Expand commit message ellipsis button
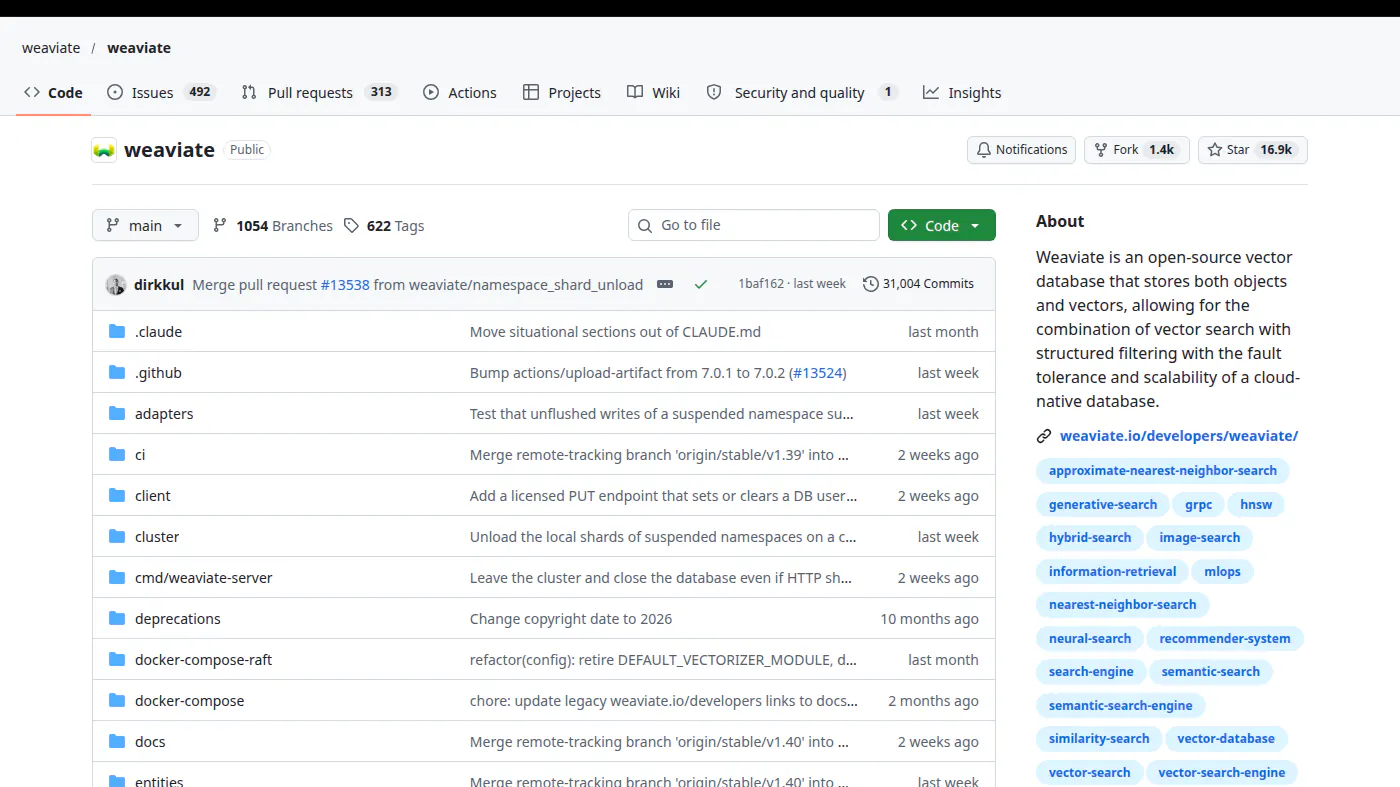The image size is (1400, 787). pyautogui.click(x=665, y=284)
